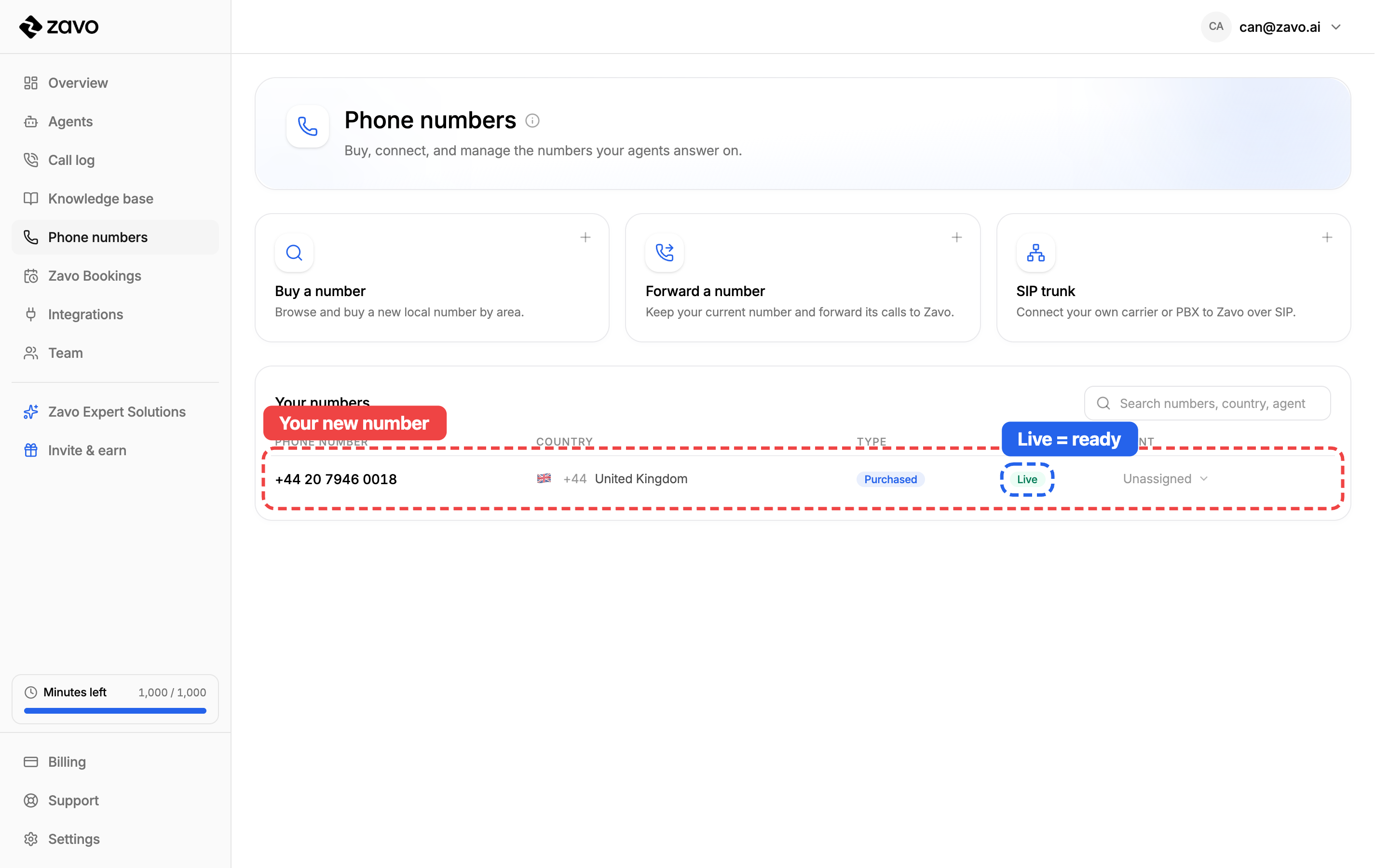Image resolution: width=1389 pixels, height=868 pixels.
Task: Open Settings from the sidebar
Action: click(x=115, y=839)
